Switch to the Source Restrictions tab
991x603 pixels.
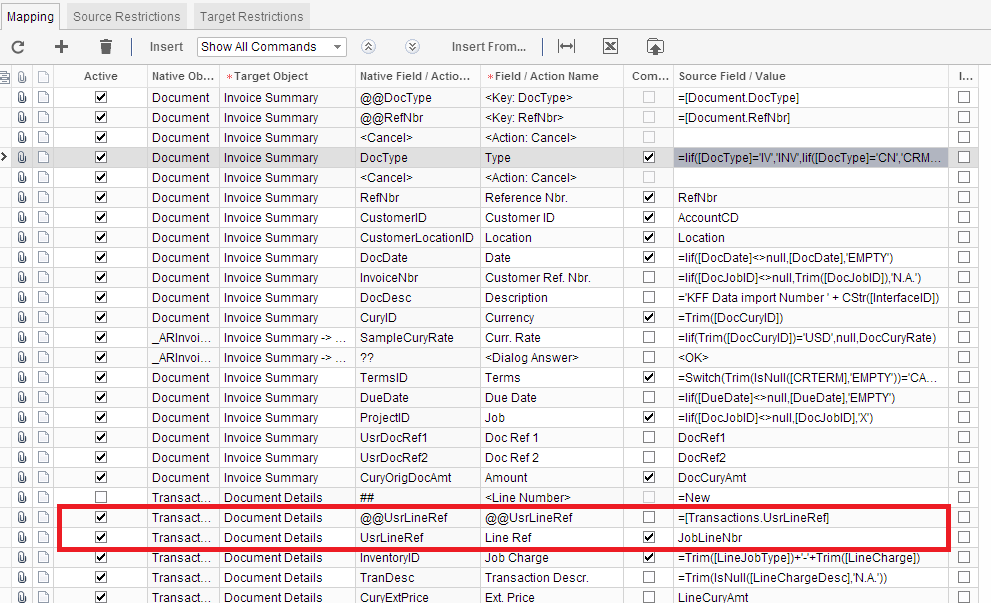click(125, 15)
